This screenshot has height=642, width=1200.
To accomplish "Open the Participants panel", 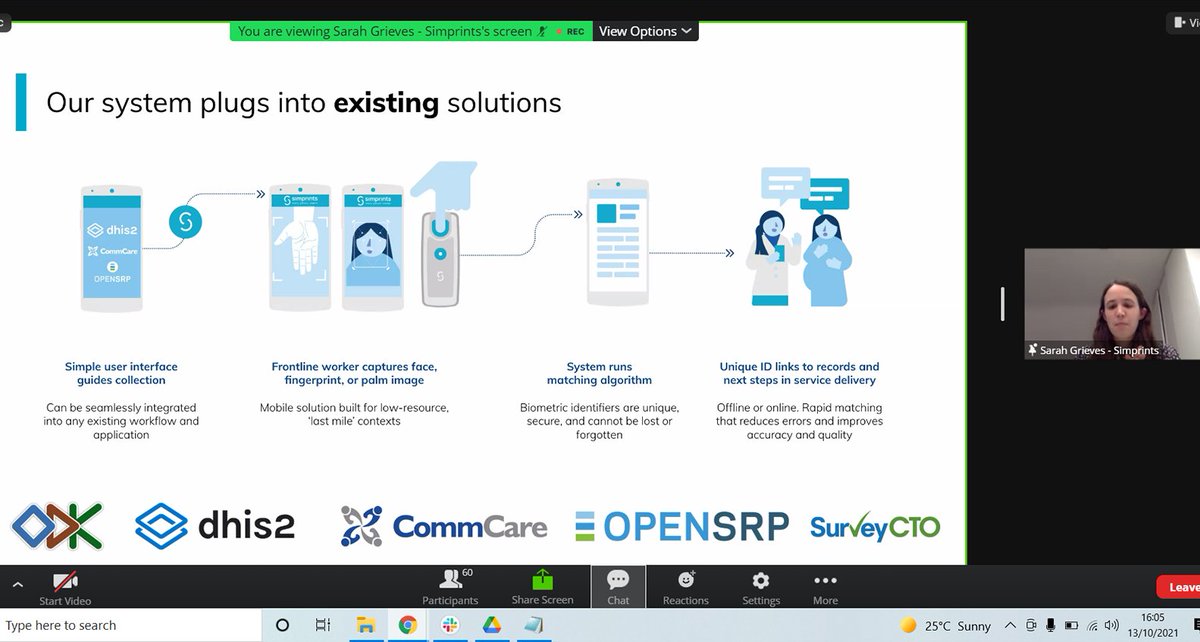I will (450, 588).
